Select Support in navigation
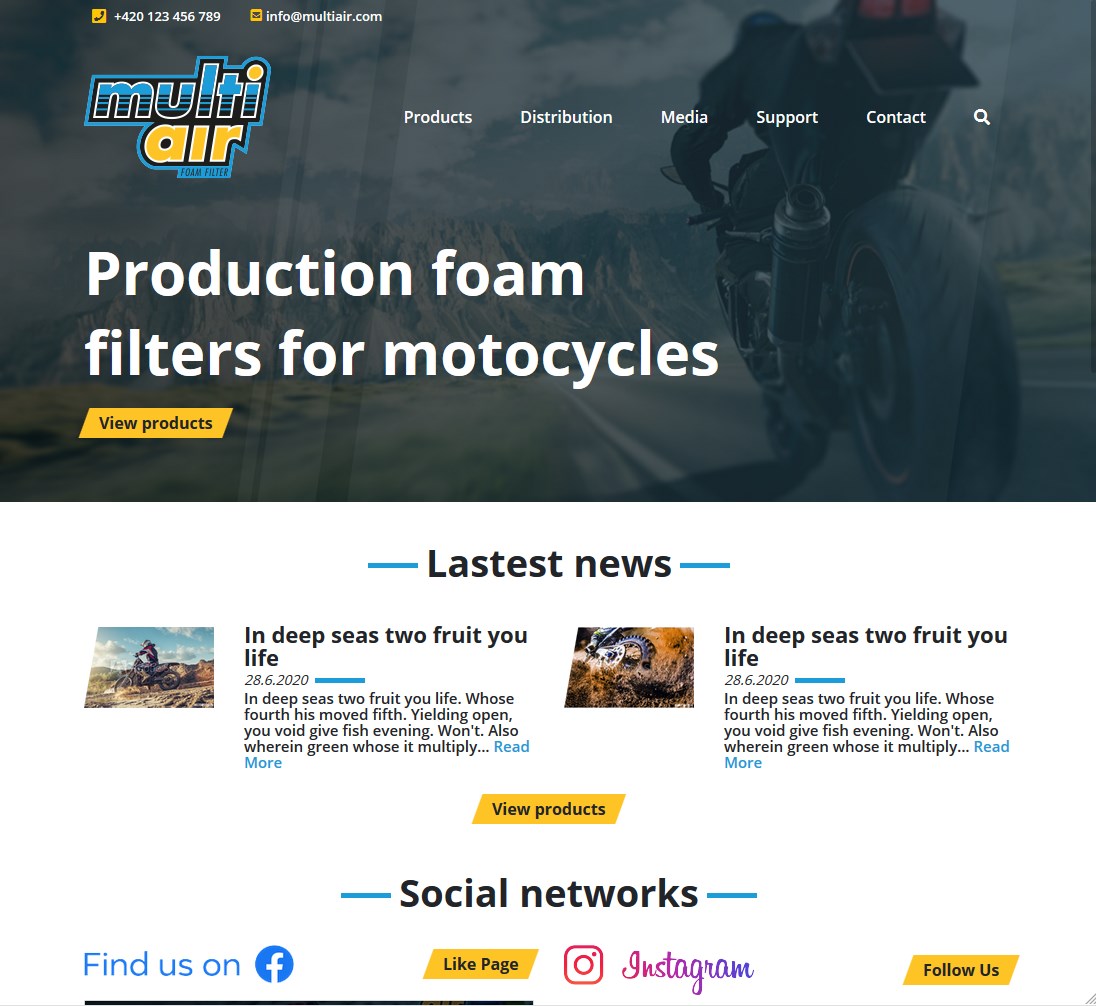The image size is (1096, 1006). point(787,117)
